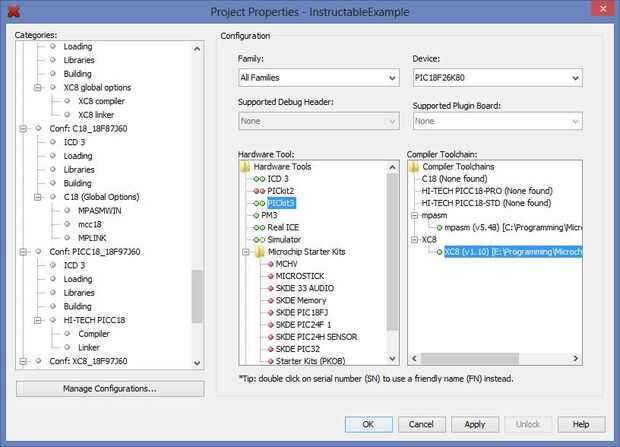
Task: Select SKDE PIC18FJ kit
Action: (302, 313)
